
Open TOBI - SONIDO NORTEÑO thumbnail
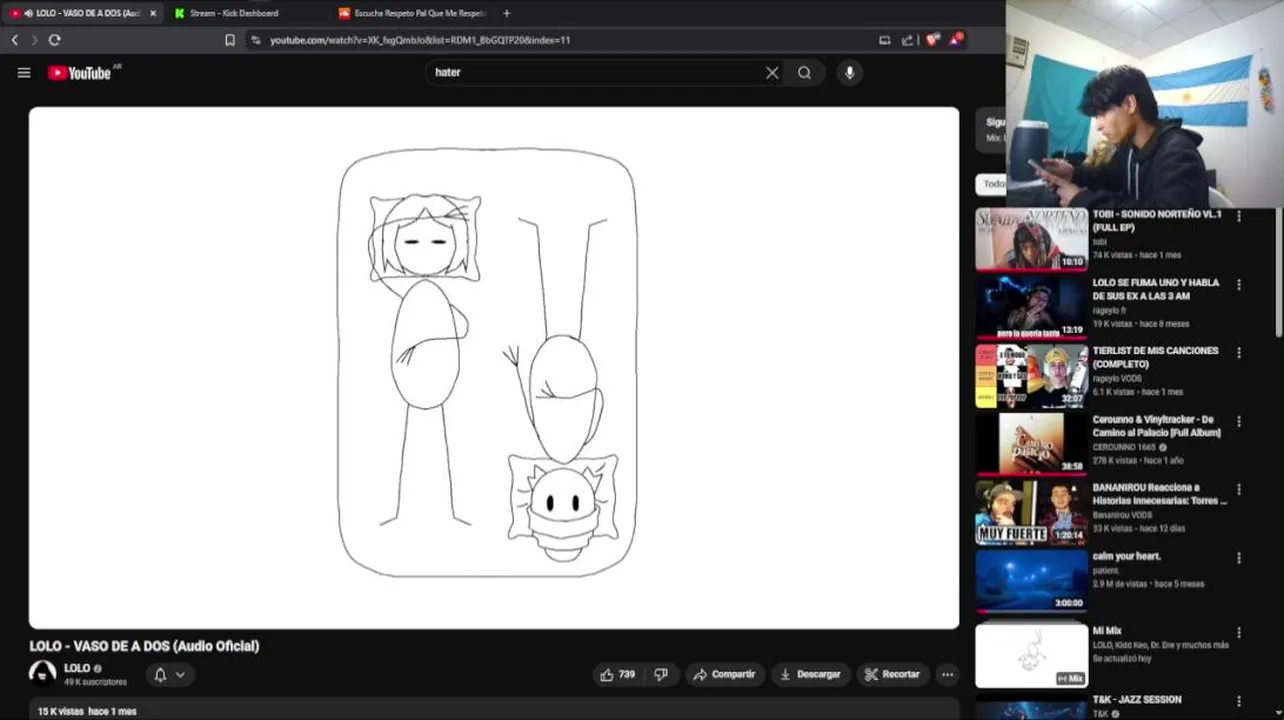1031,239
